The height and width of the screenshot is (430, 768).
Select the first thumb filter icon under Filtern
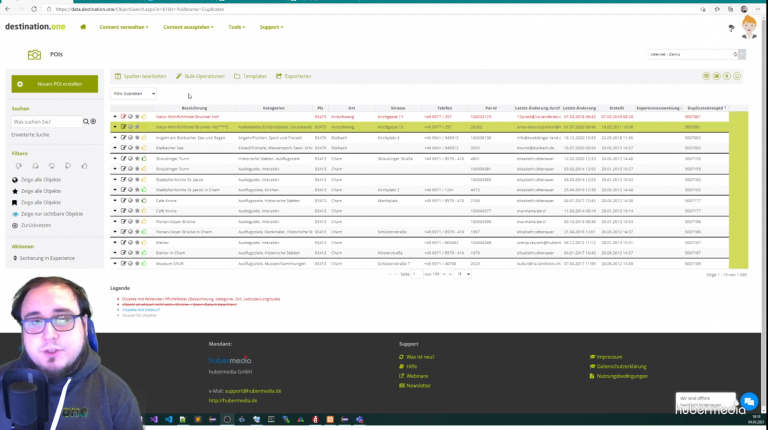tap(19, 166)
